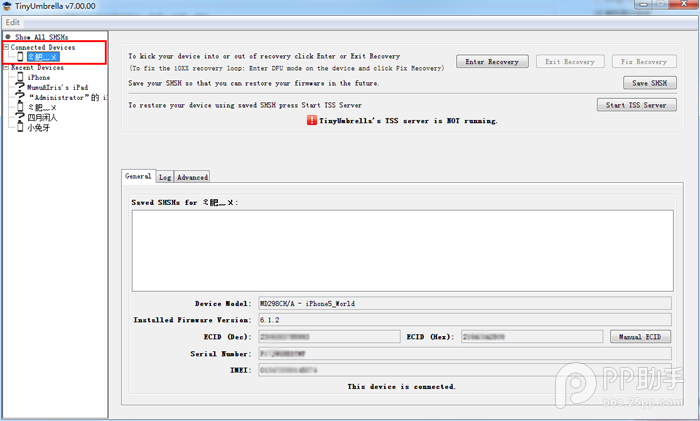
Task: Click the Manual ECID button
Action: (x=640, y=337)
